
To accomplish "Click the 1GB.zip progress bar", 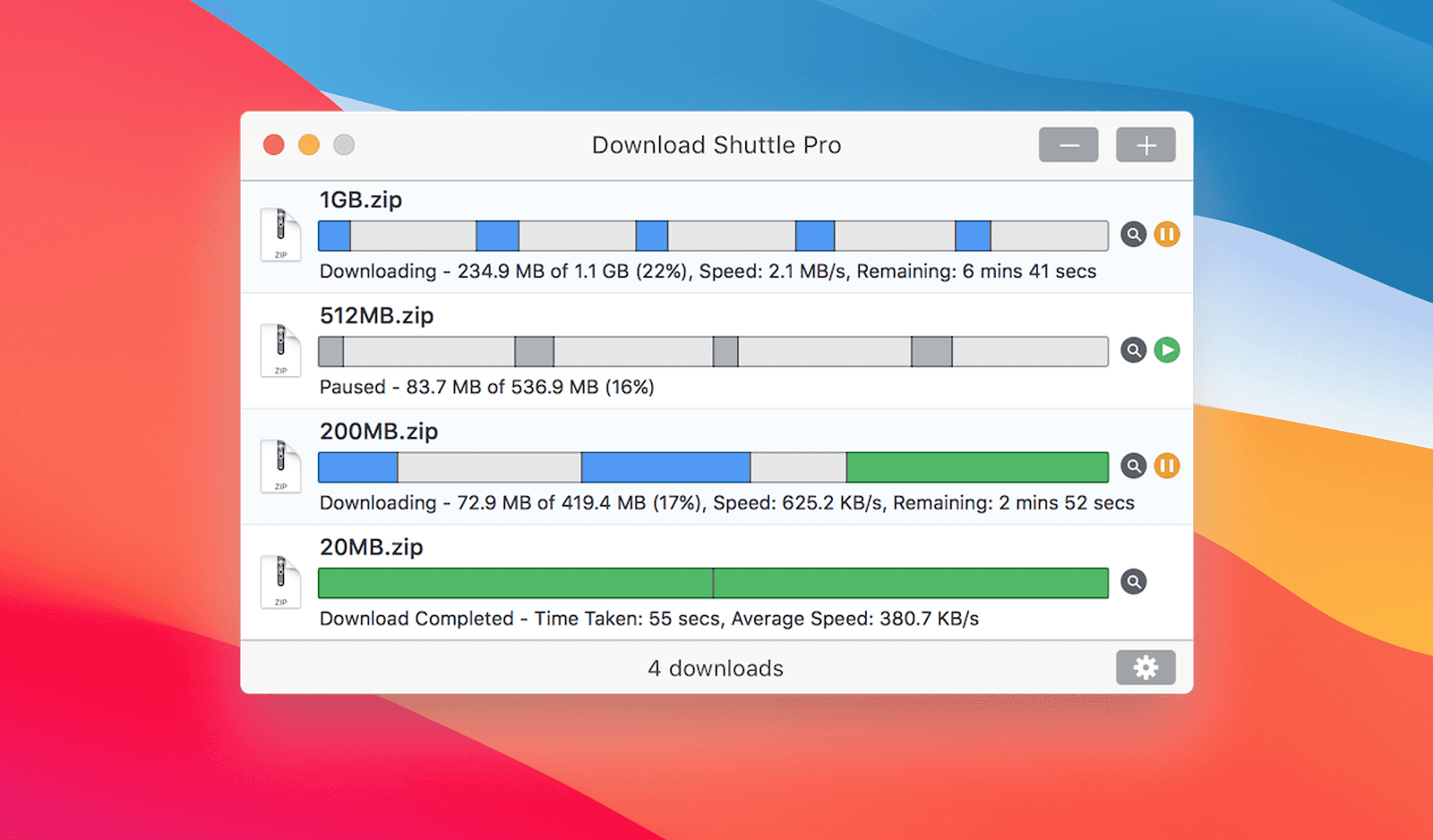I will [713, 236].
